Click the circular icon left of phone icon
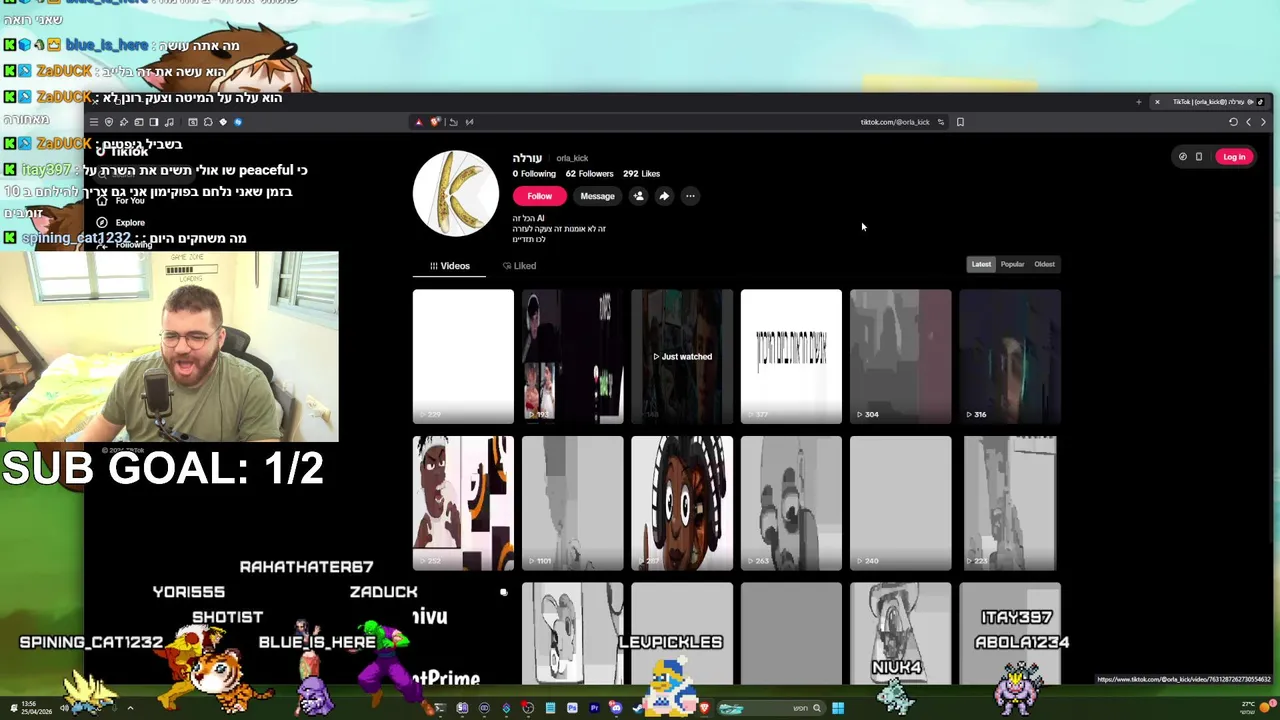This screenshot has height=720, width=1280. coord(1183,156)
